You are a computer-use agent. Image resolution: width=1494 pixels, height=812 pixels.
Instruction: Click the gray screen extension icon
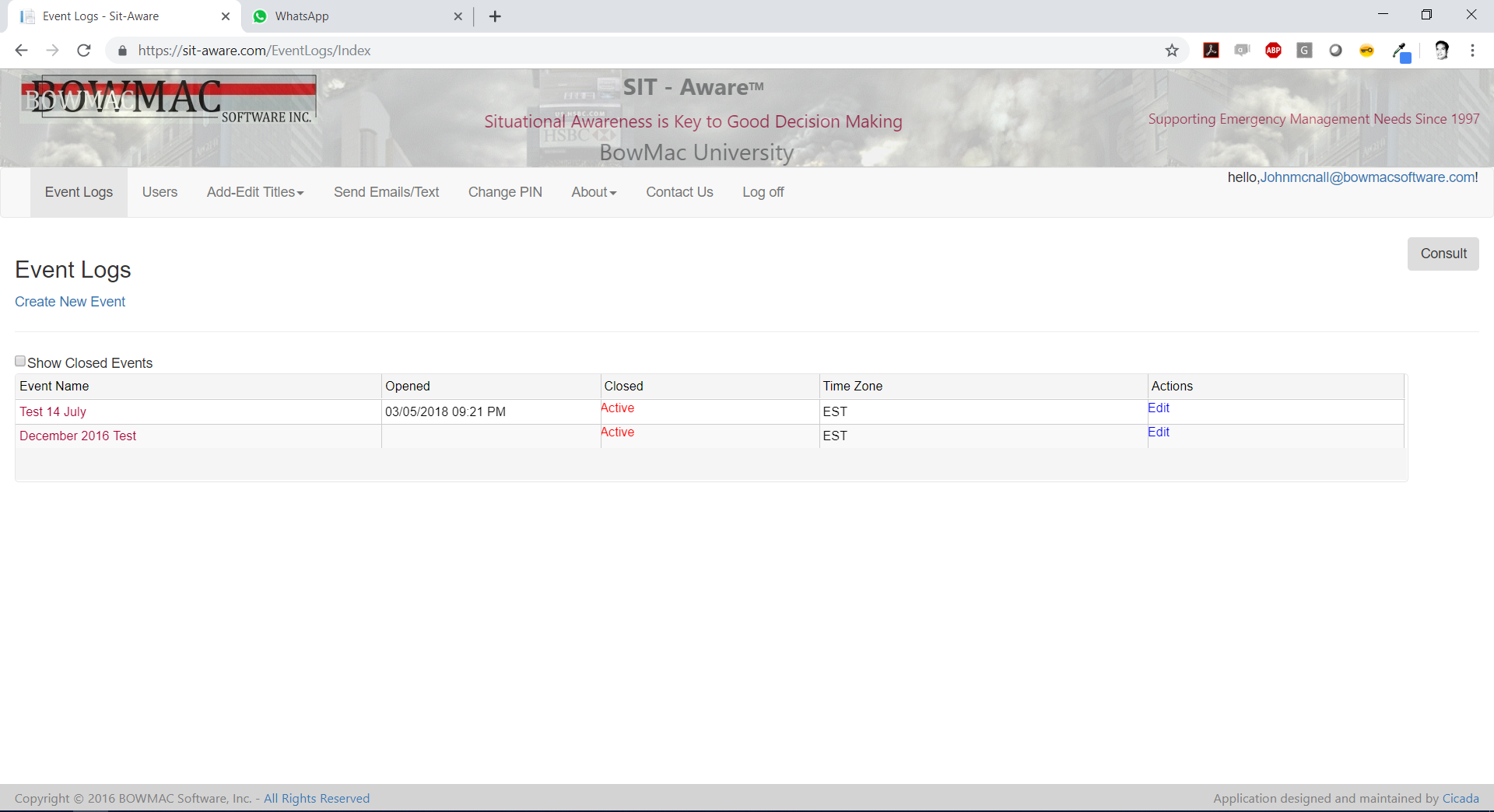point(1242,51)
